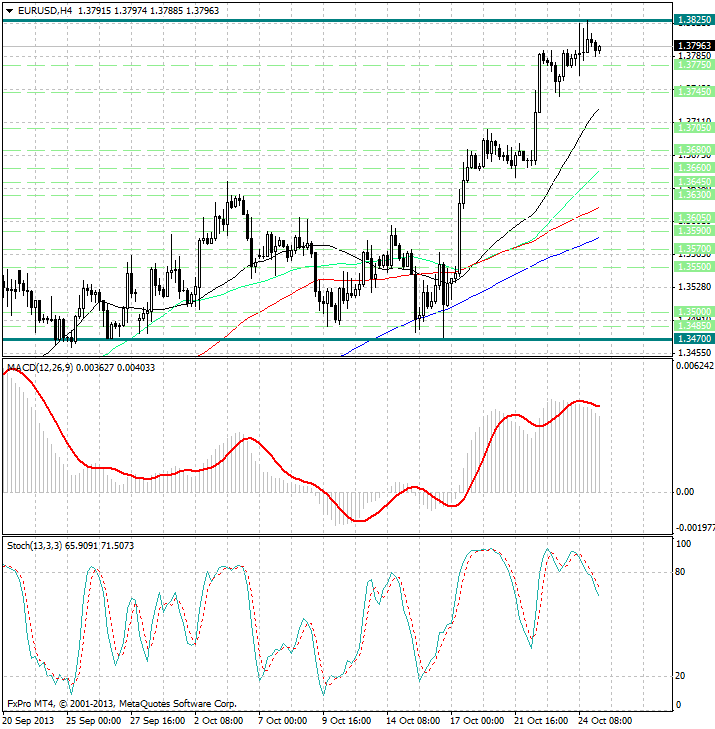Click the 1.35280 price scale value
Viewport: 715px width, 729px height.
coord(694,286)
